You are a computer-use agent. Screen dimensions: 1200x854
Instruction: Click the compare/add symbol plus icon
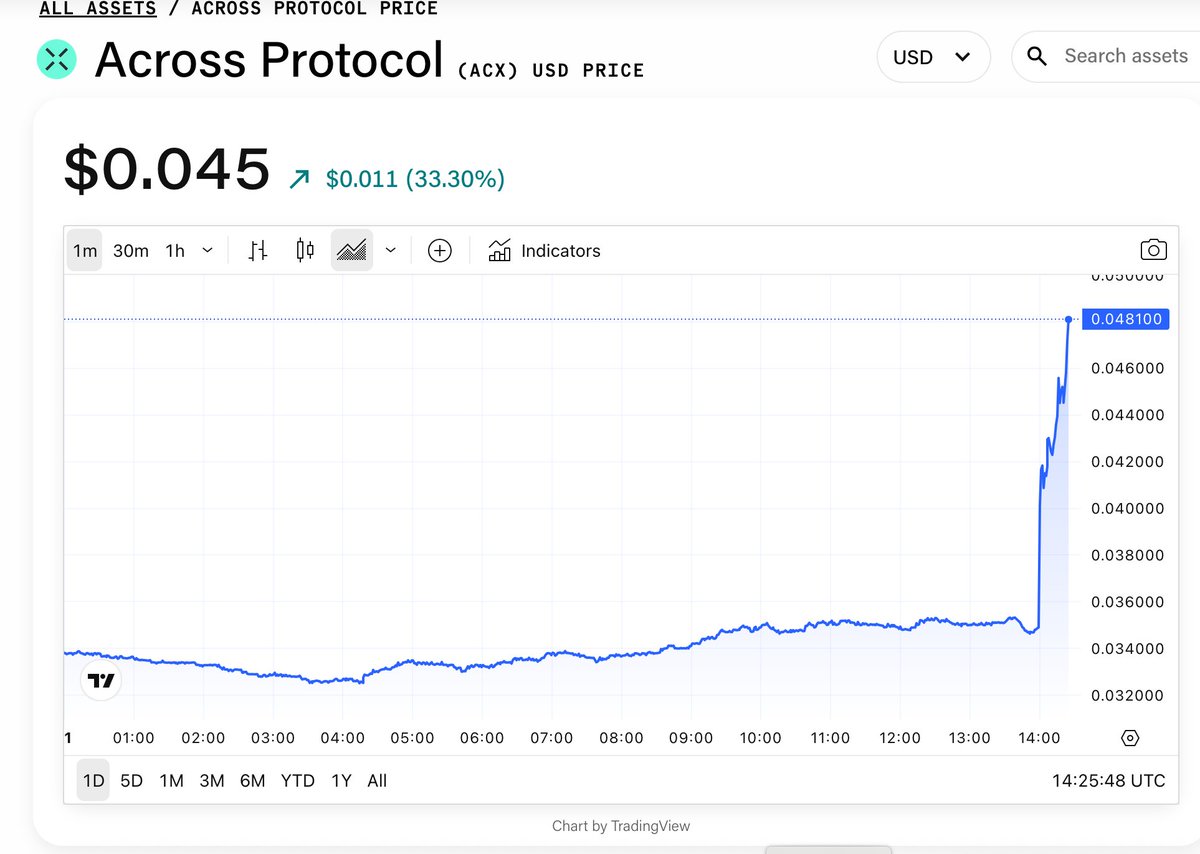tap(440, 251)
